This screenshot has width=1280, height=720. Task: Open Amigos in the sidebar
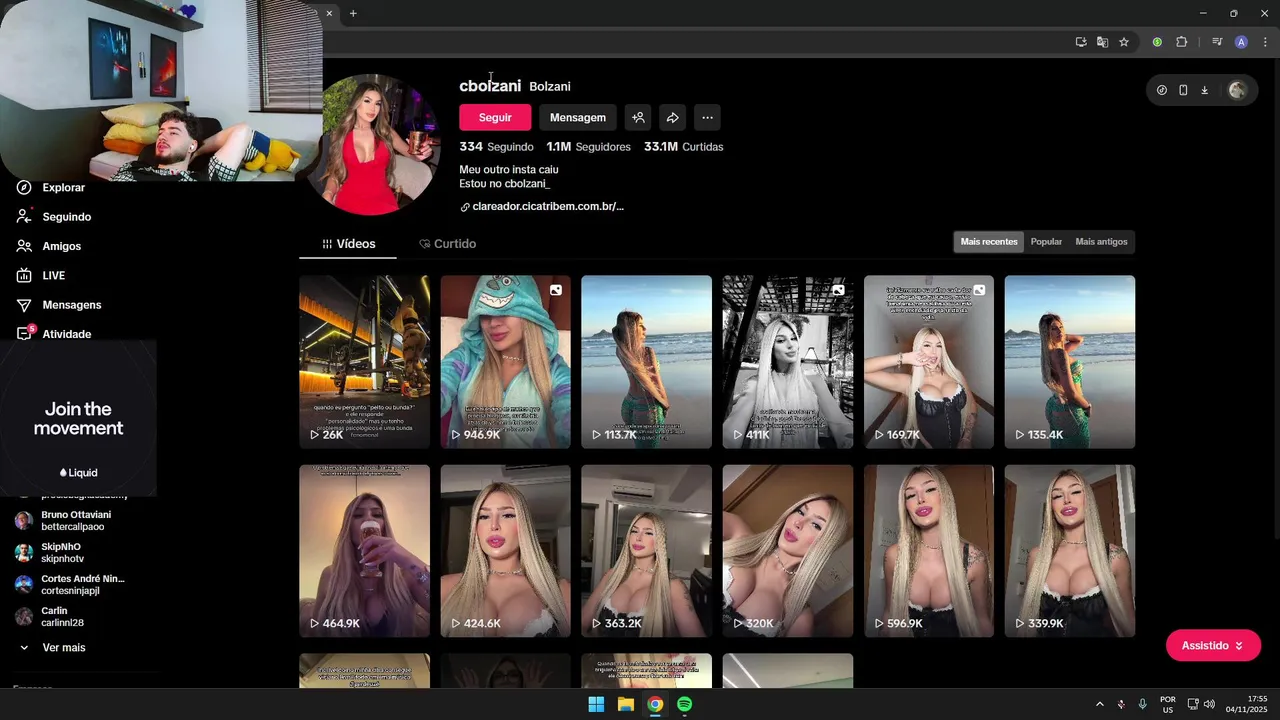pos(61,246)
